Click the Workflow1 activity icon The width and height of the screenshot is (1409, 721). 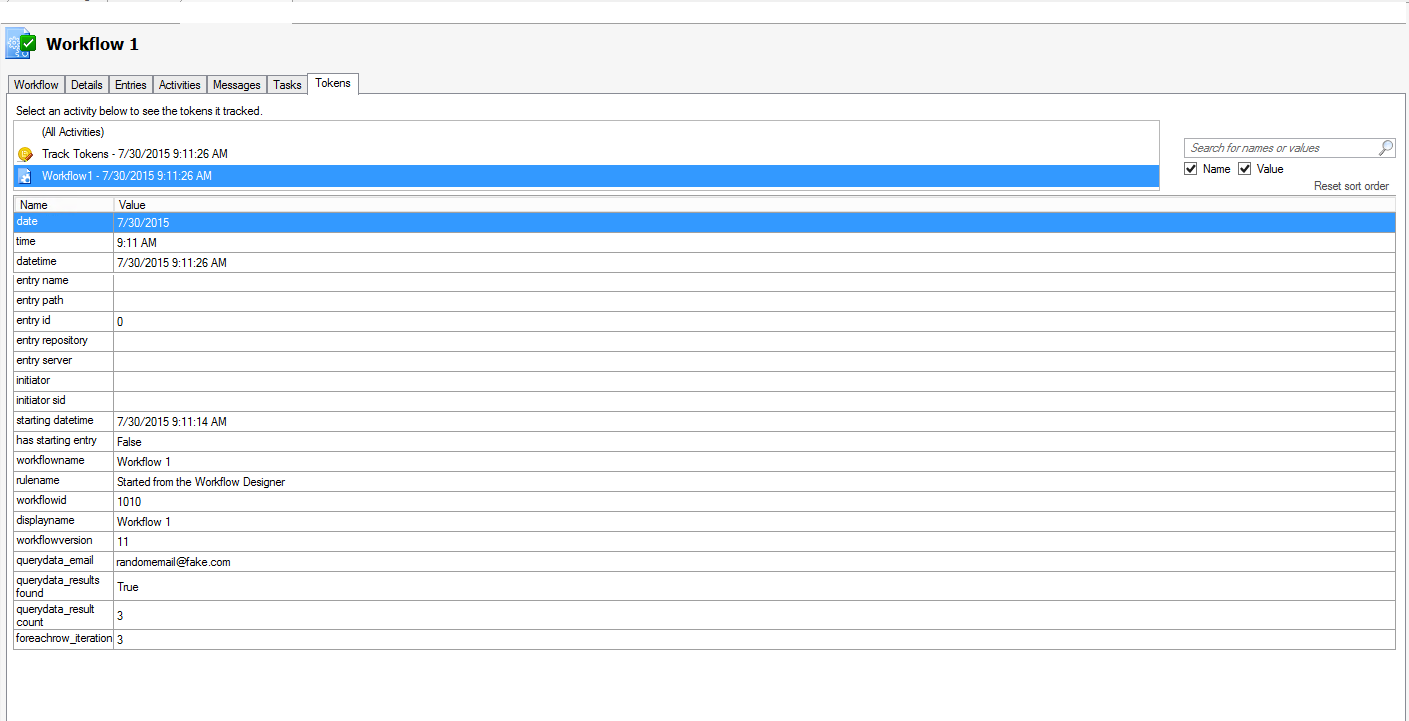26,176
